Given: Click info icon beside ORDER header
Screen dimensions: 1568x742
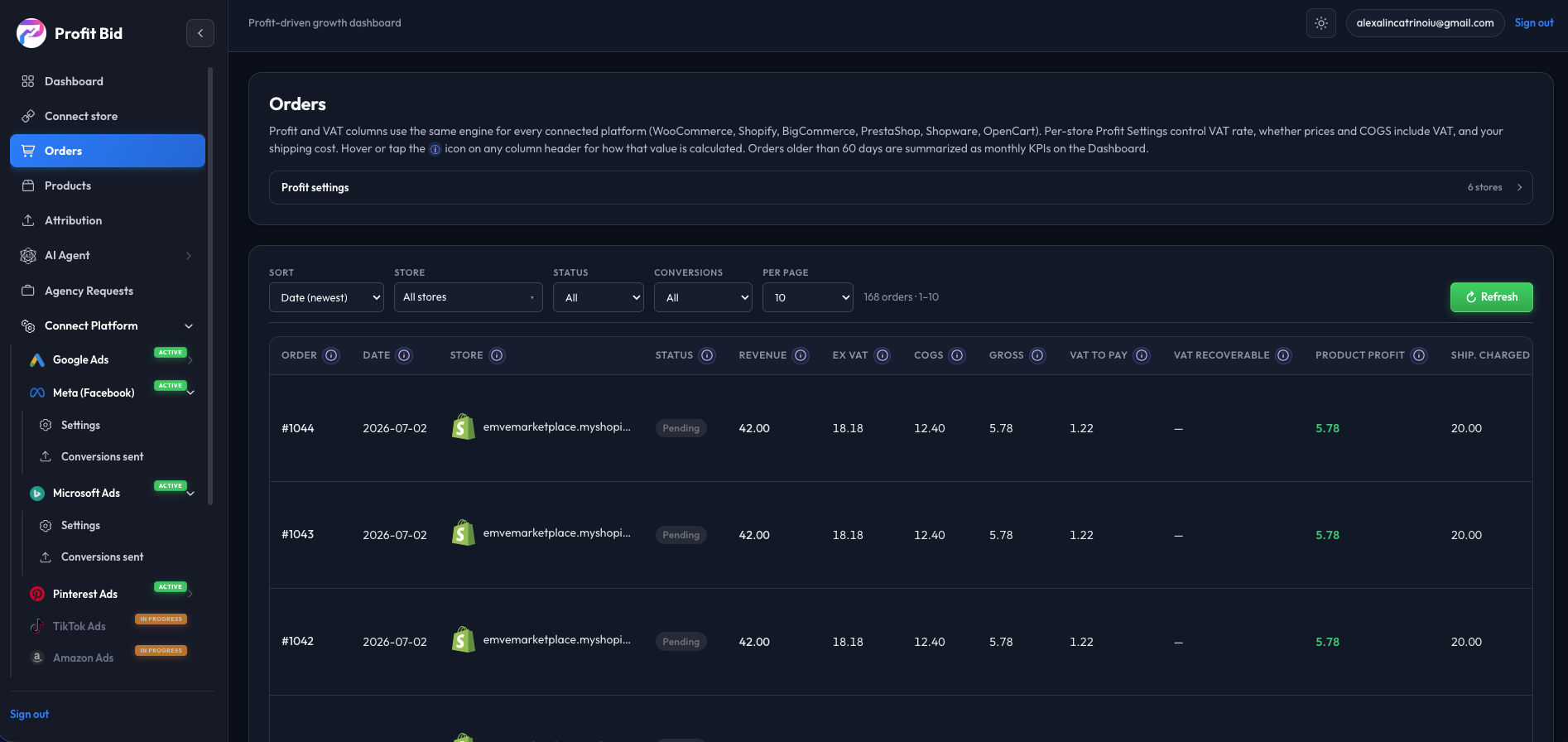Looking at the screenshot, I should coord(331,355).
